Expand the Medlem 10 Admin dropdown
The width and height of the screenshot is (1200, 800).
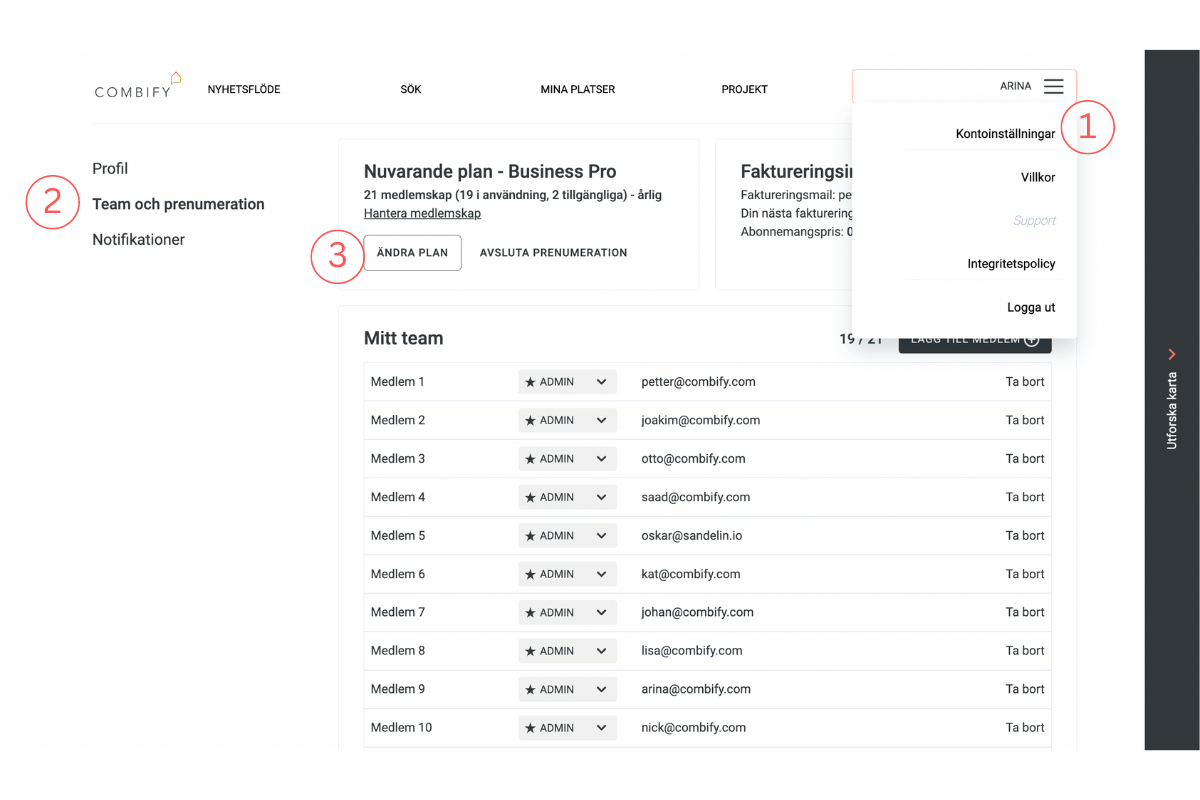click(x=601, y=728)
